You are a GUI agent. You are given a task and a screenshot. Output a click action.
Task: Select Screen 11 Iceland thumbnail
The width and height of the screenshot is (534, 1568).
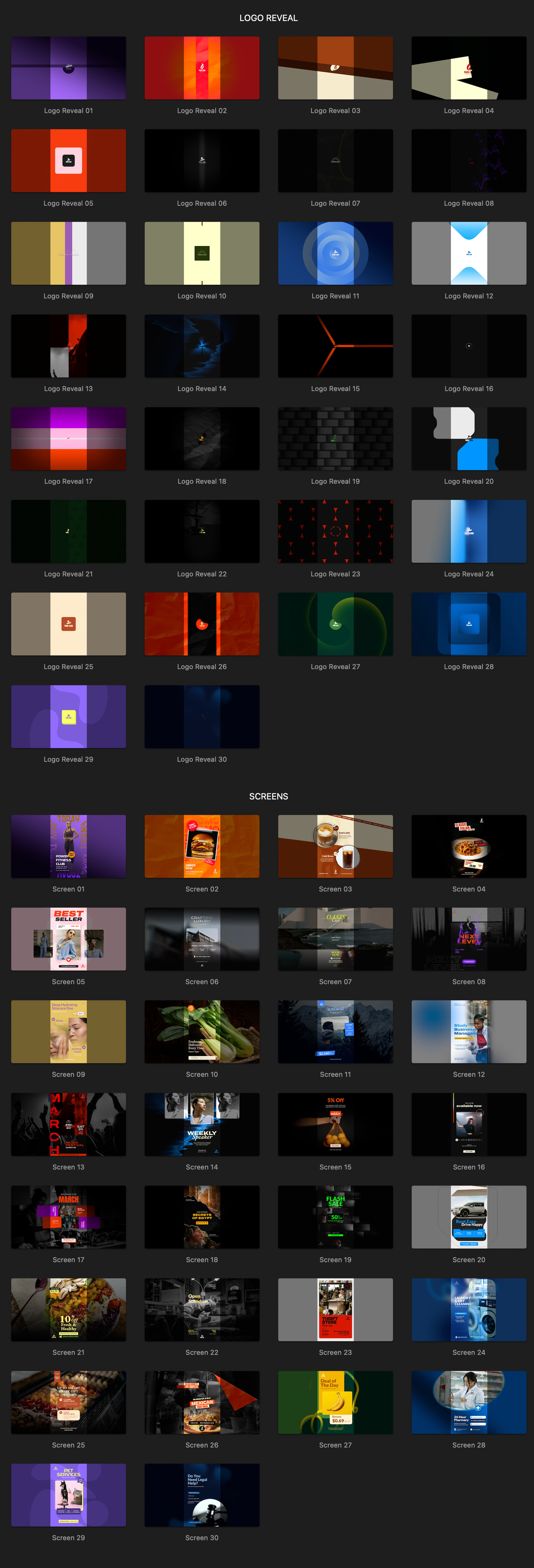[336, 1032]
